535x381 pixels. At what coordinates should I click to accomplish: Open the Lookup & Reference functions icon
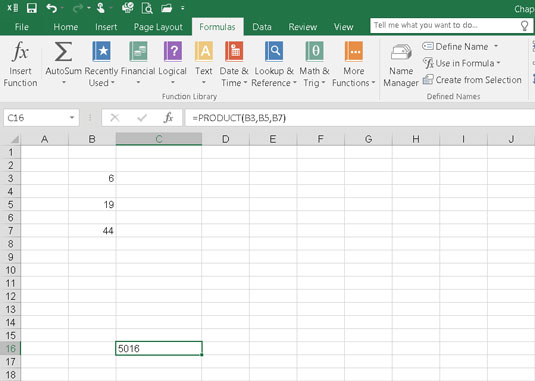(274, 51)
